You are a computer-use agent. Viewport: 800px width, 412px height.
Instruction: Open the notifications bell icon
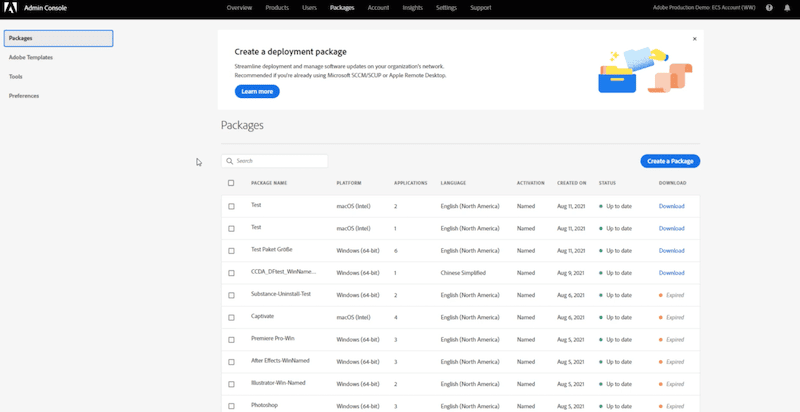point(787,8)
